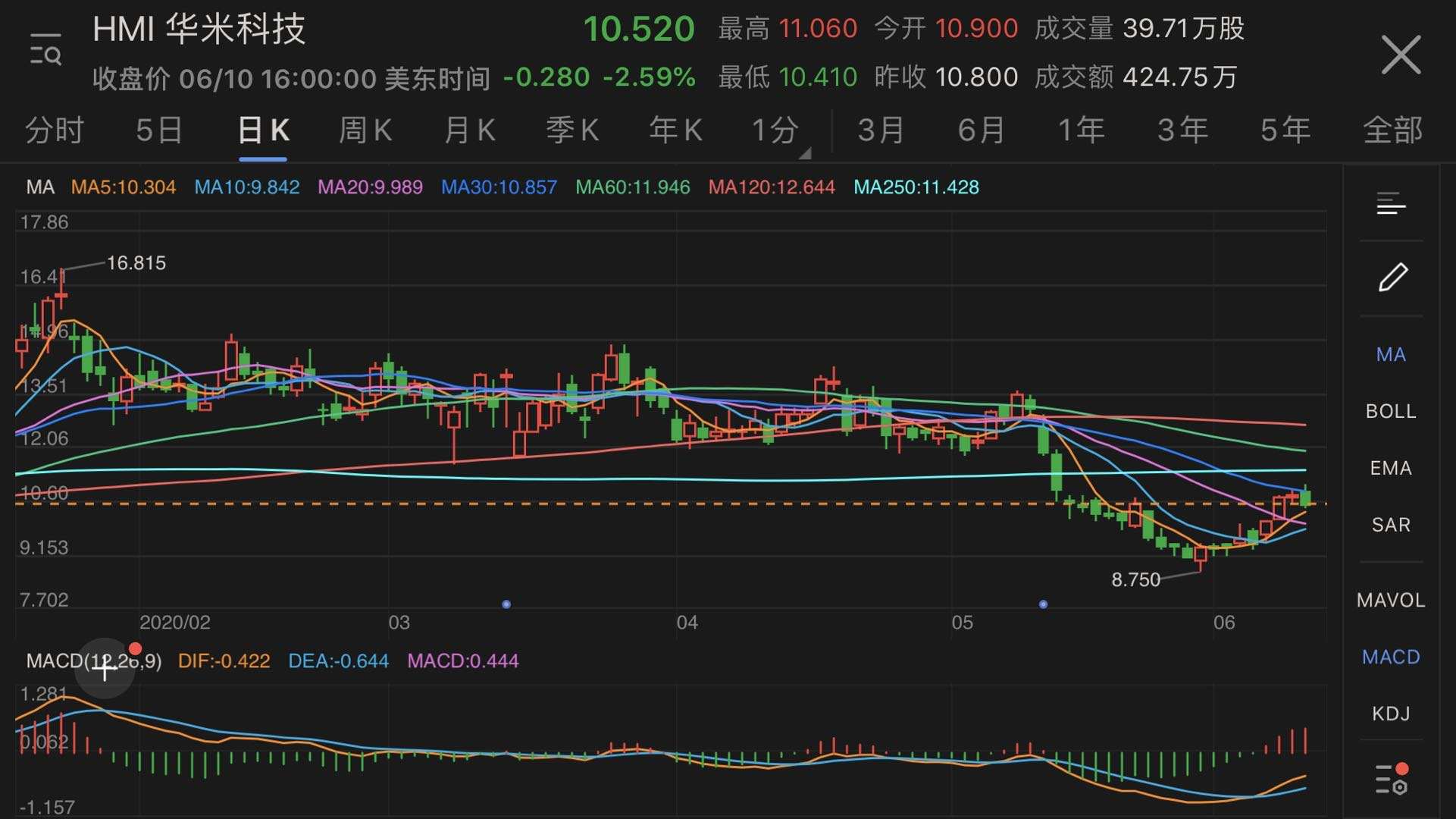Enable the EMA indicator overlay

[x=1391, y=468]
